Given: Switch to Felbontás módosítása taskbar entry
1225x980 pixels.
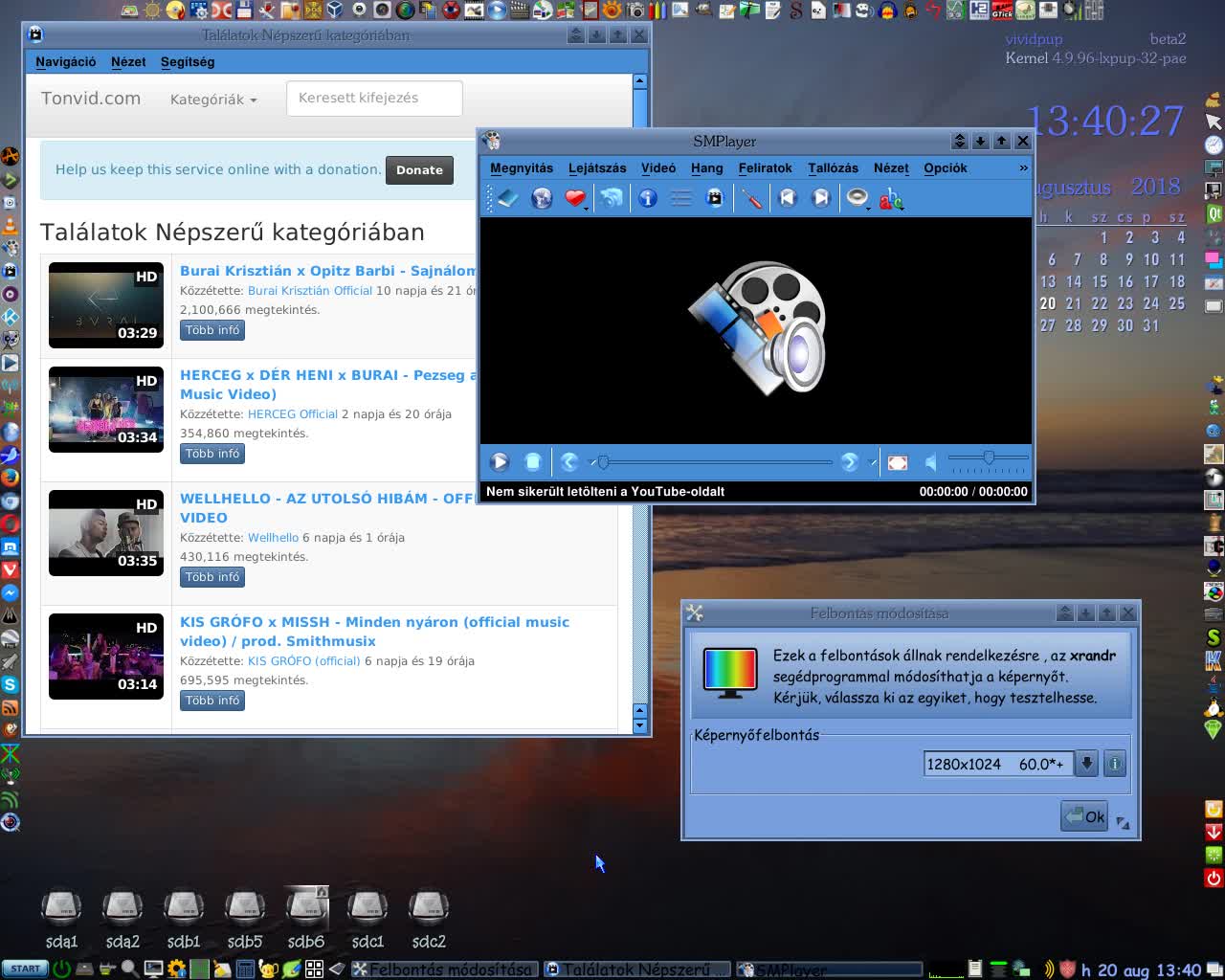Looking at the screenshot, I should coord(443,969).
